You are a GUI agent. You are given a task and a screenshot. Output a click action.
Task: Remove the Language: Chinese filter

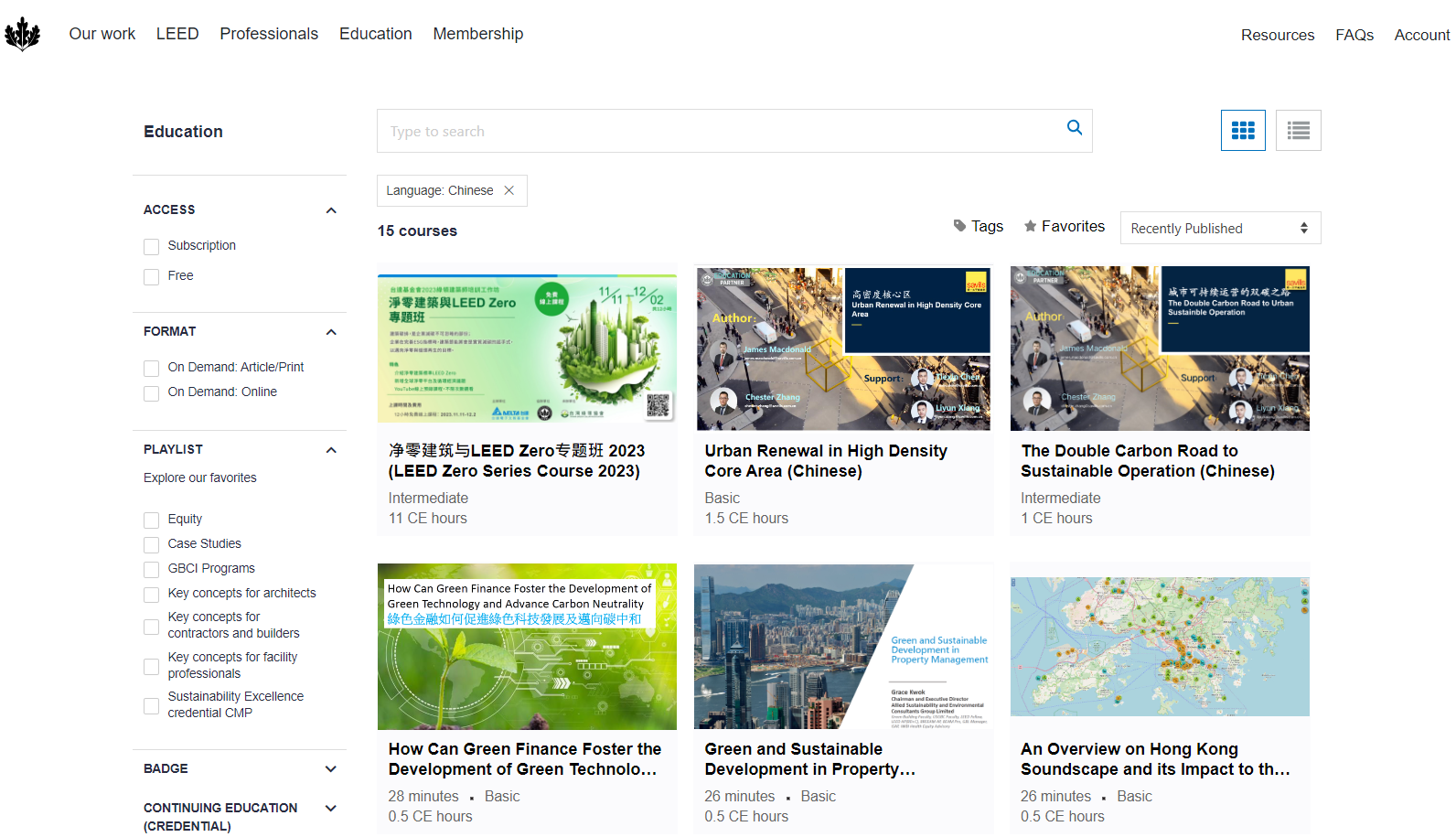point(509,190)
